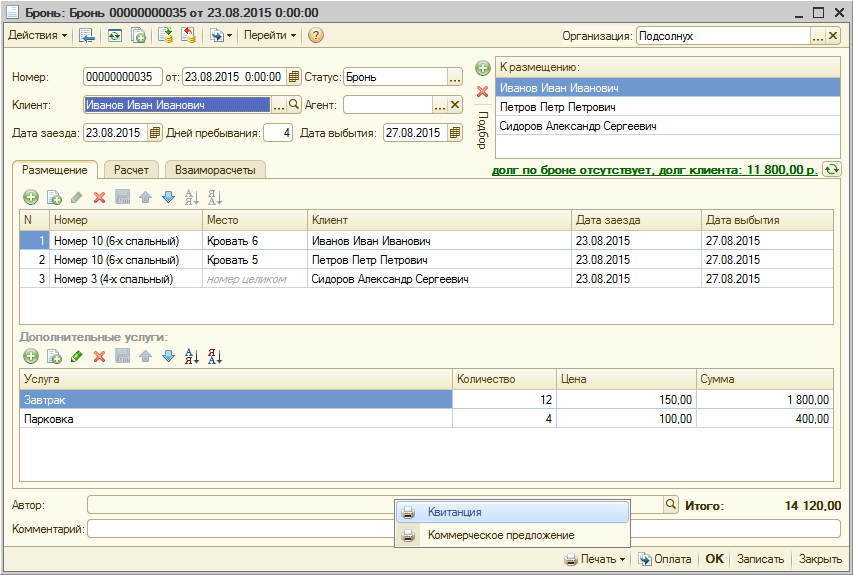
Task: Click the re-read document icon with green arrows
Action: click(115, 36)
